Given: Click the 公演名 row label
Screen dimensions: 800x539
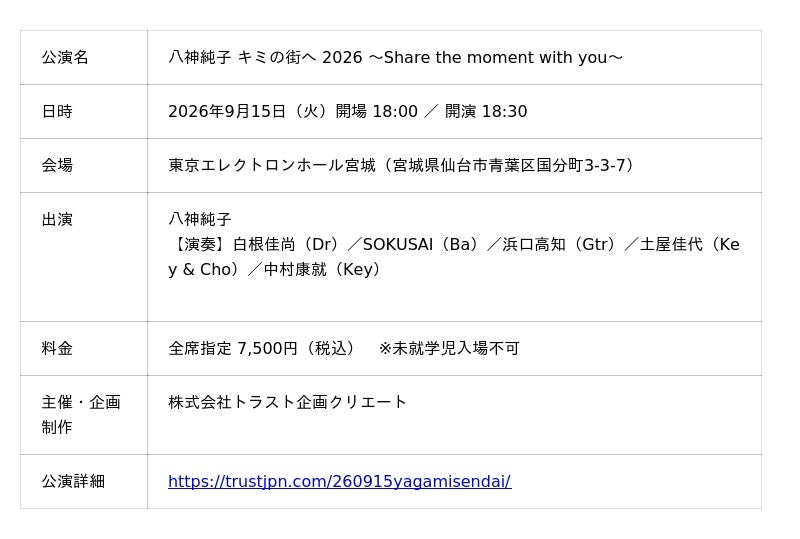Looking at the screenshot, I should pyautogui.click(x=65, y=57).
